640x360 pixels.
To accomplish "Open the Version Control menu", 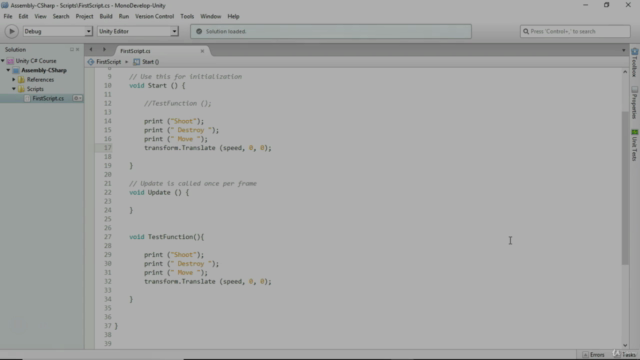I will 154,16.
